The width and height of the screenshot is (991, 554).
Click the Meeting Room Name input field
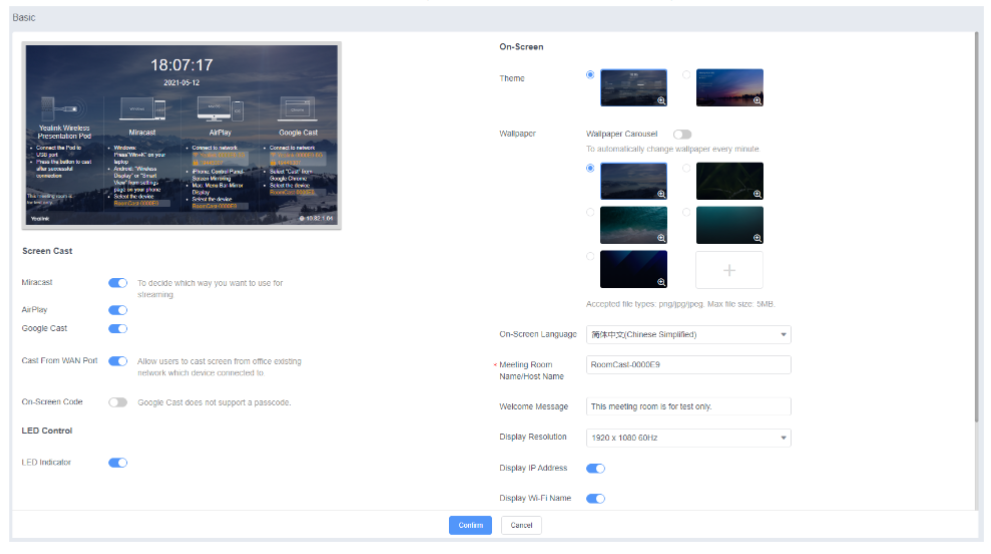(x=688, y=365)
